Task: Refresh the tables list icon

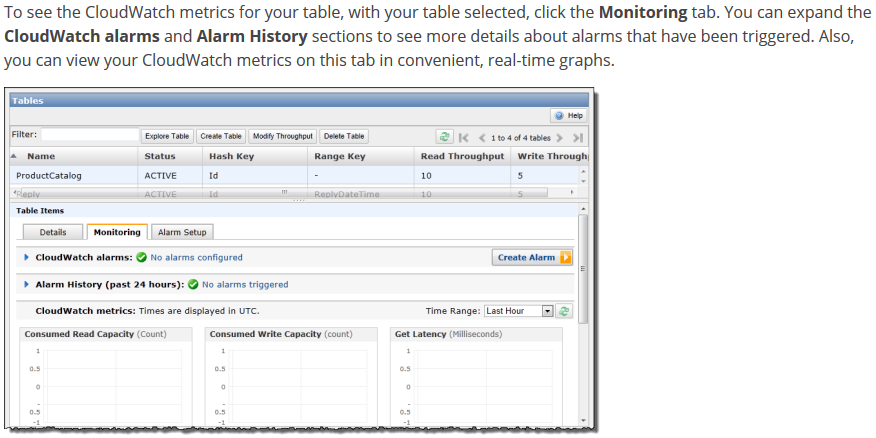Action: pyautogui.click(x=444, y=137)
